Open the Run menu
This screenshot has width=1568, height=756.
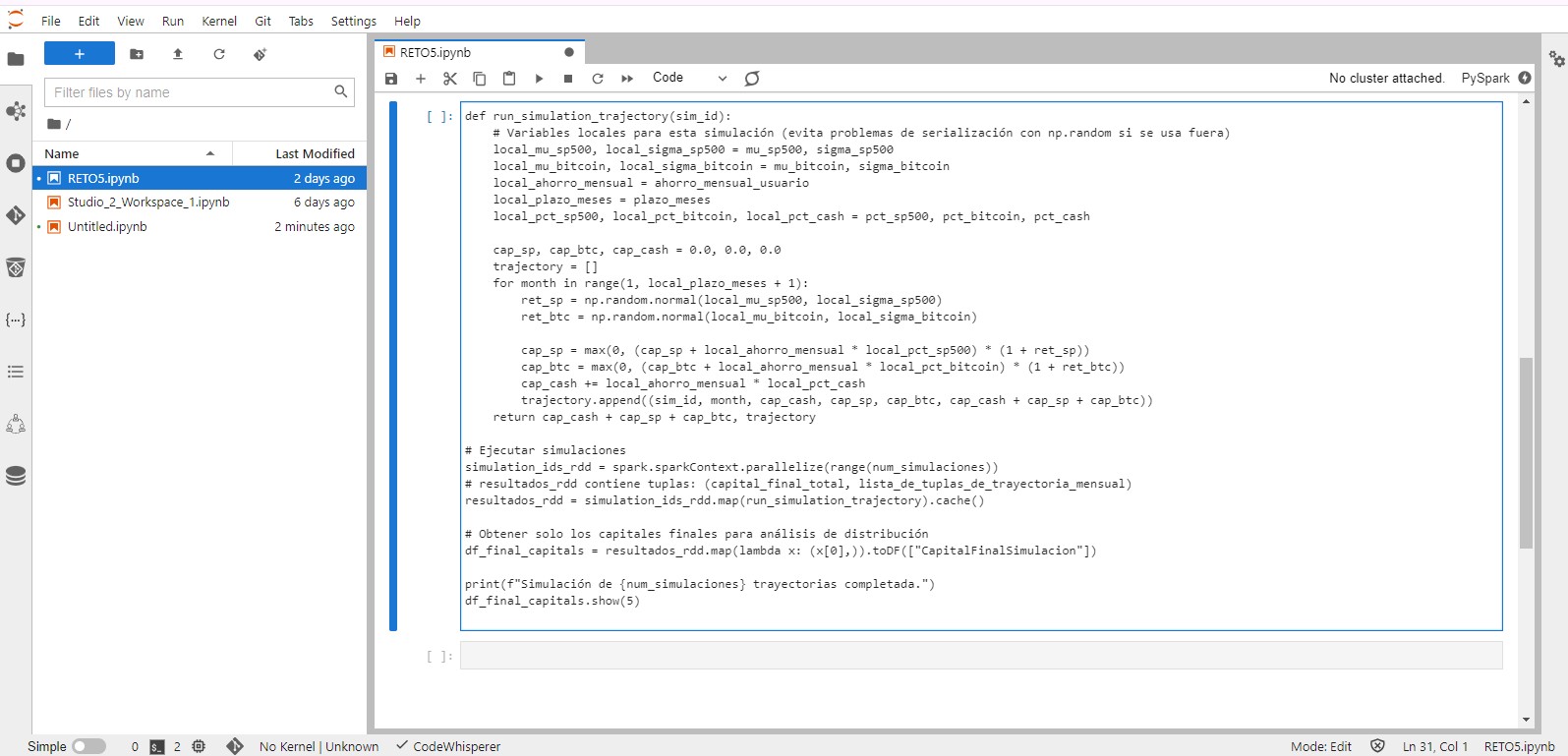point(173,21)
